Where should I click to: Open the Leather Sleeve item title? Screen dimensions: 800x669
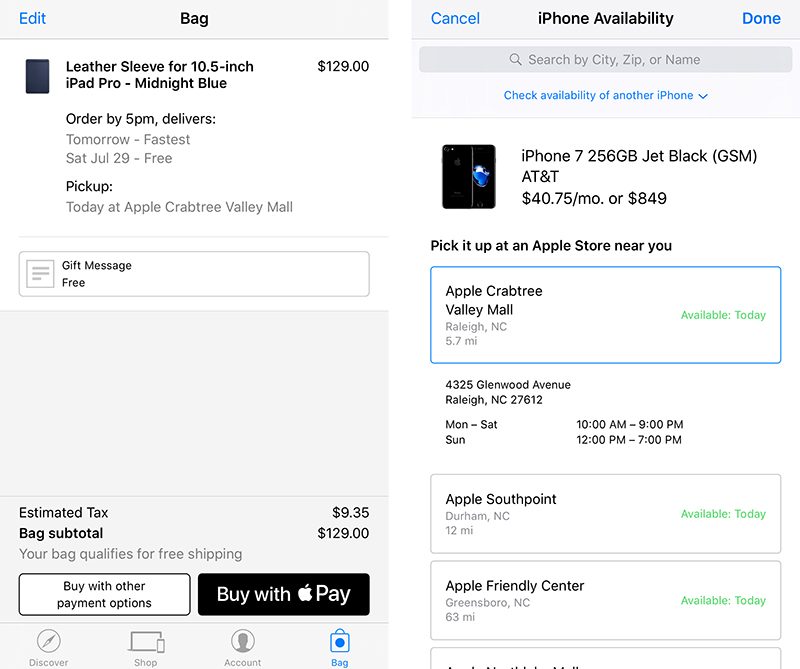pos(160,75)
